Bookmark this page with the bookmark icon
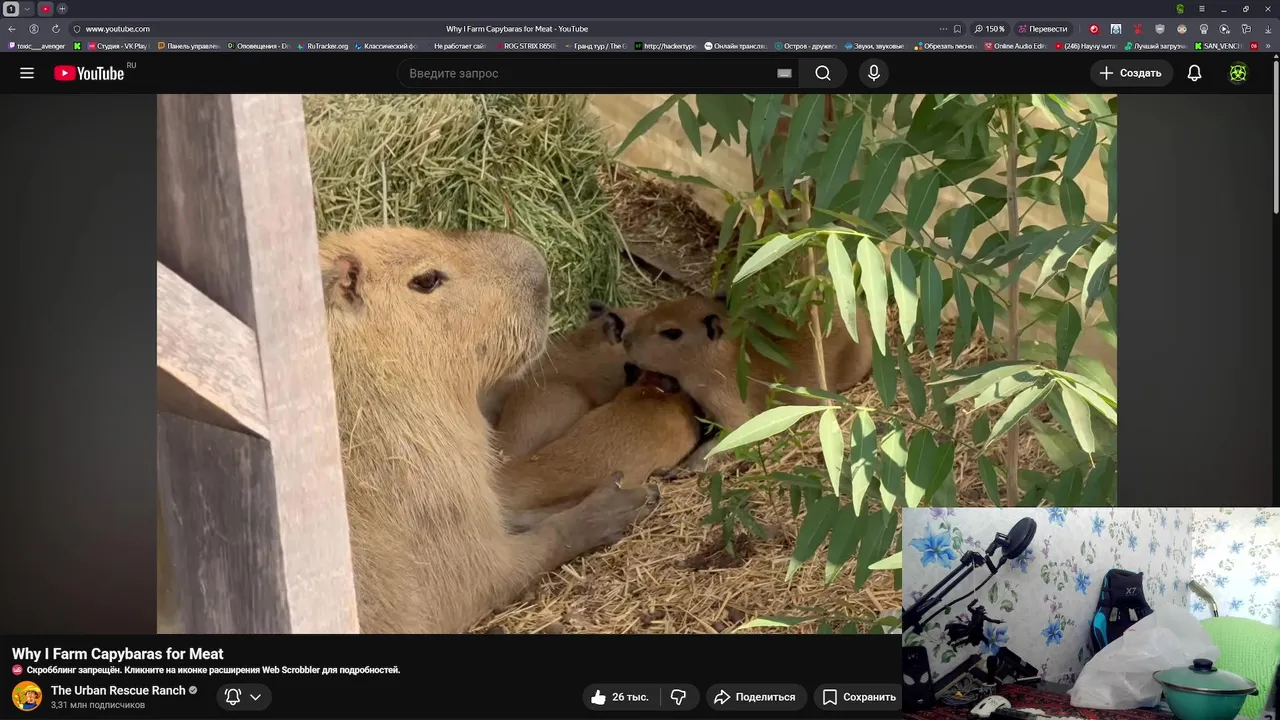 coord(957,29)
